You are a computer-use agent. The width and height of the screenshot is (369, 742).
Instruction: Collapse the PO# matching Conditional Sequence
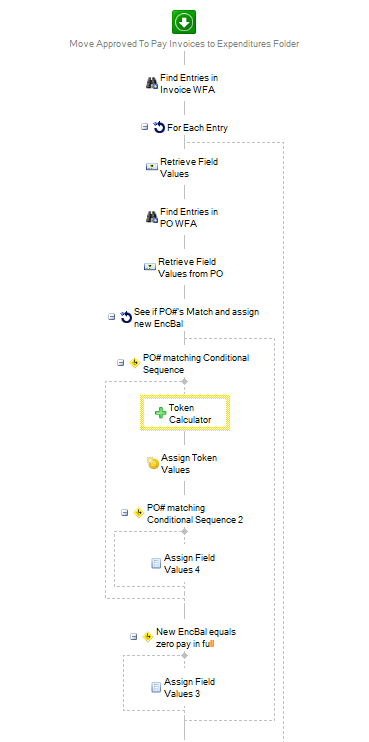[x=121, y=362]
